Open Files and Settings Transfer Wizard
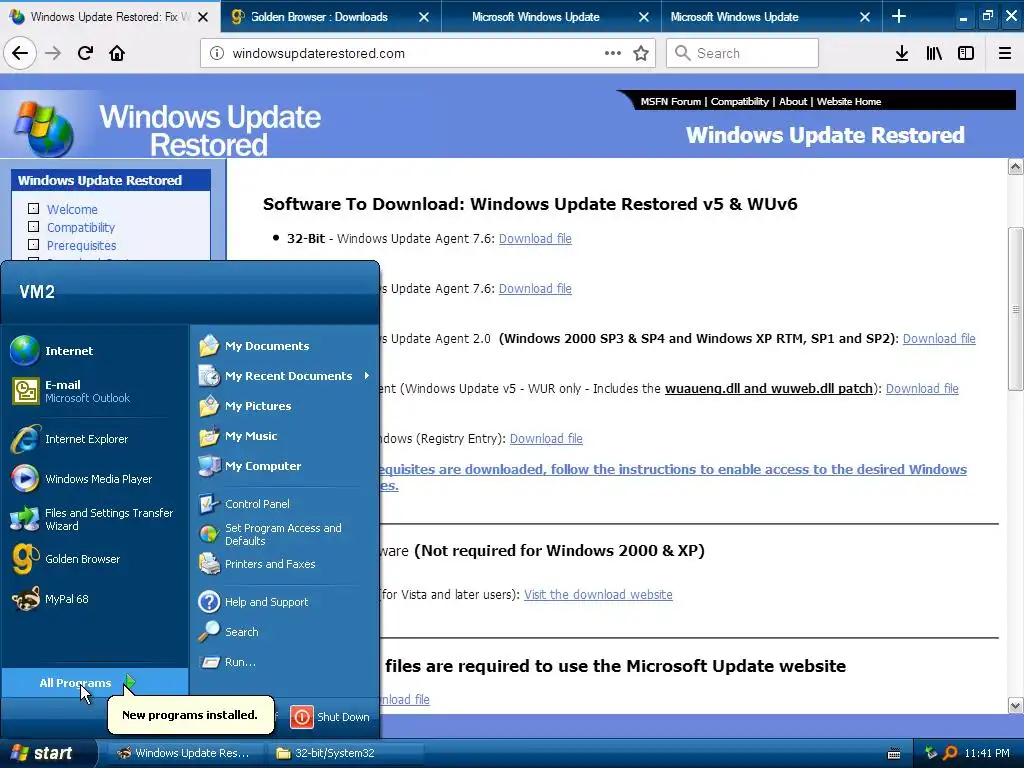The image size is (1024, 768). [95, 519]
